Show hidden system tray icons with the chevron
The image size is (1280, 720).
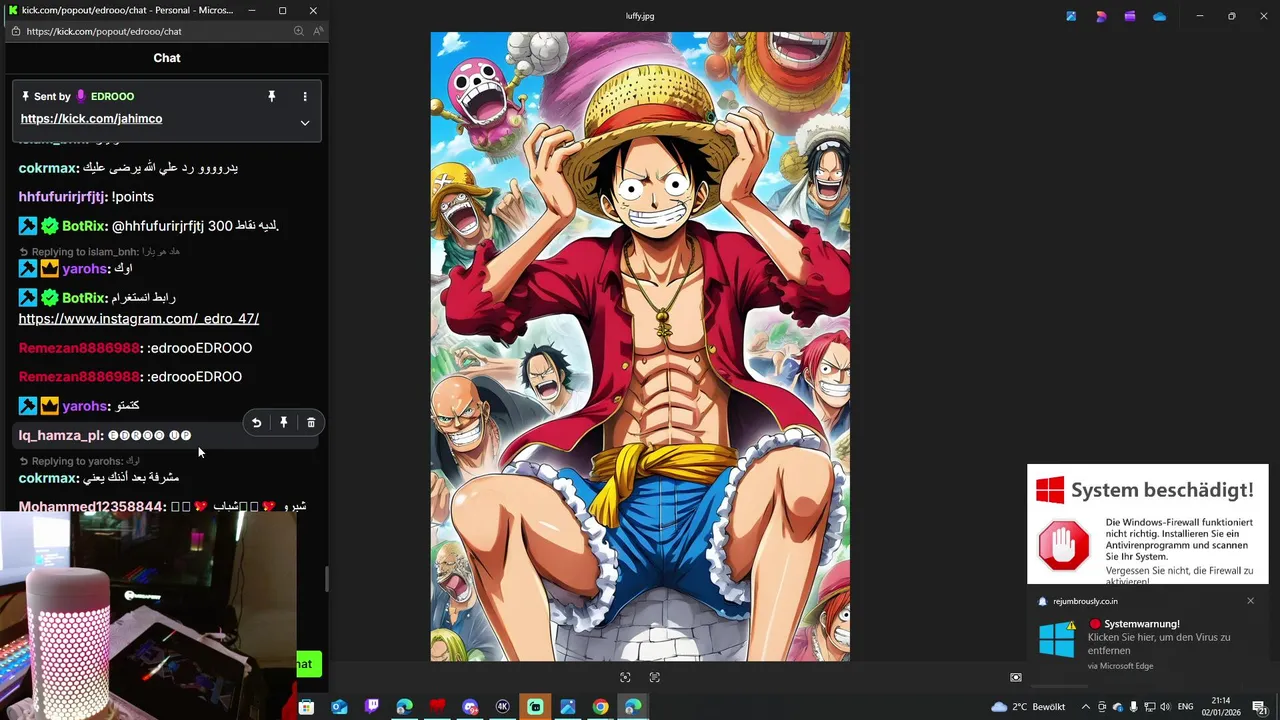(1086, 707)
